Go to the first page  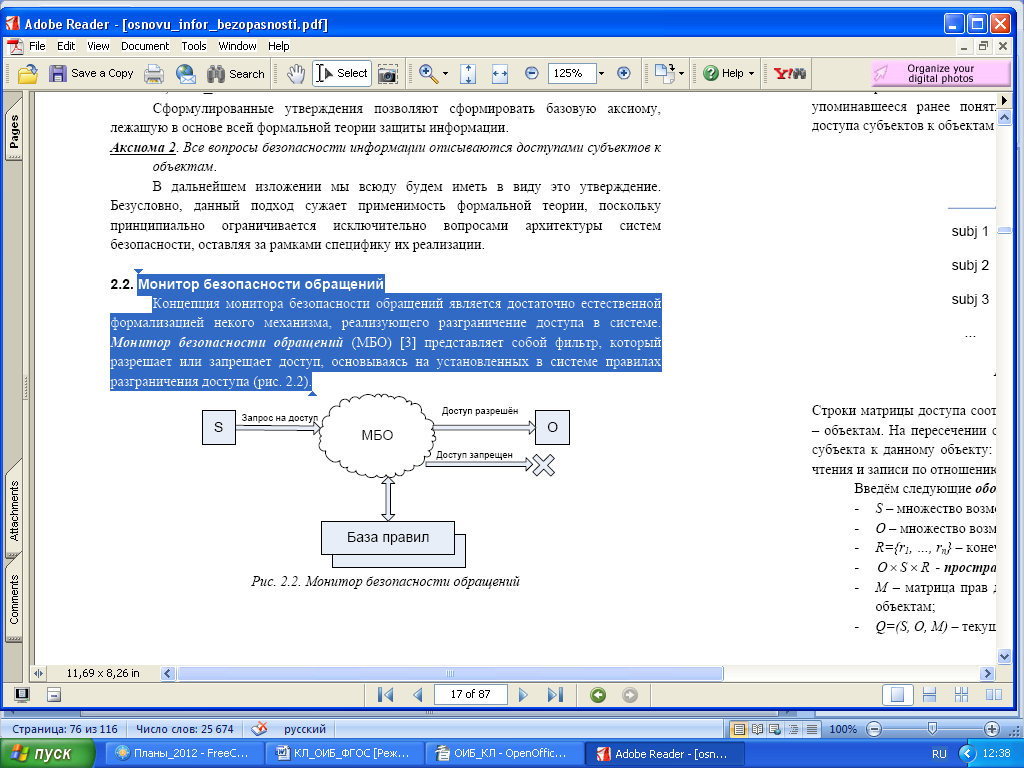385,694
